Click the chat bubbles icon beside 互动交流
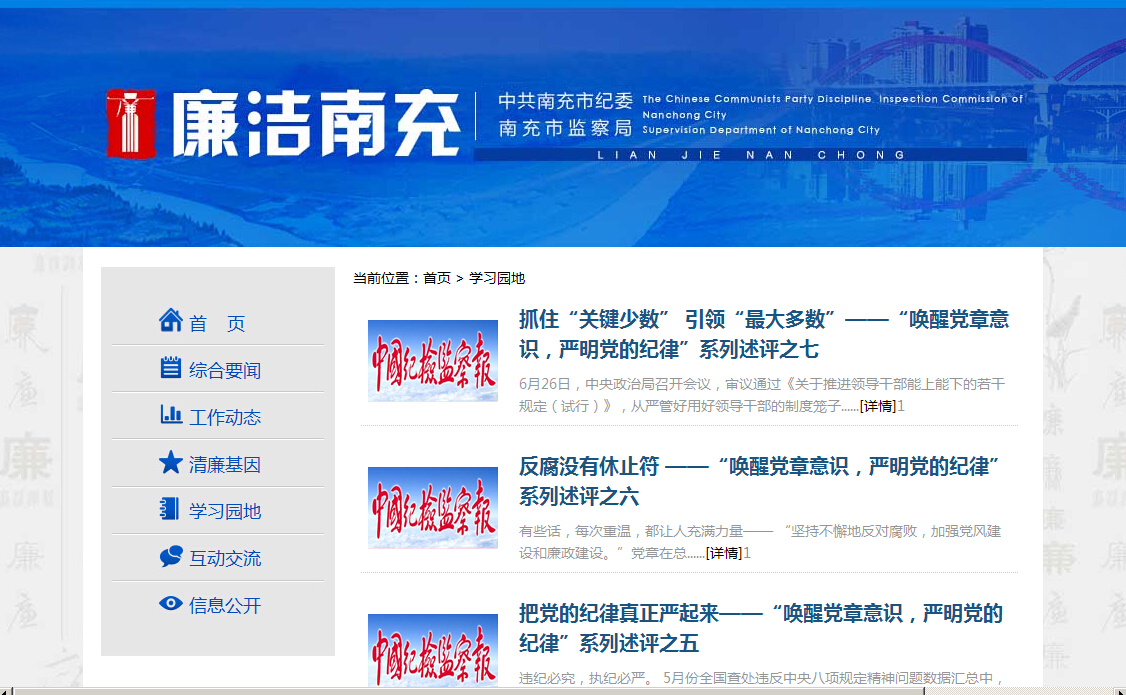This screenshot has width=1126, height=695. [171, 557]
